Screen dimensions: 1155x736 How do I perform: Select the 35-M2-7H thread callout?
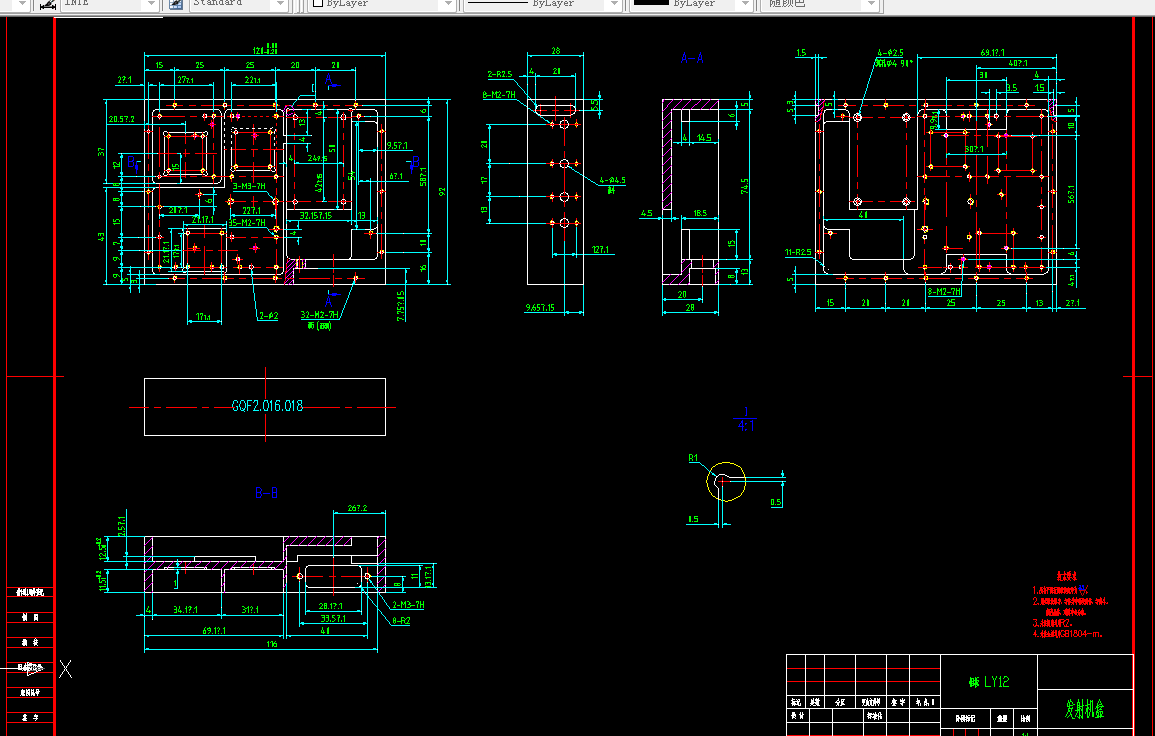point(247,222)
